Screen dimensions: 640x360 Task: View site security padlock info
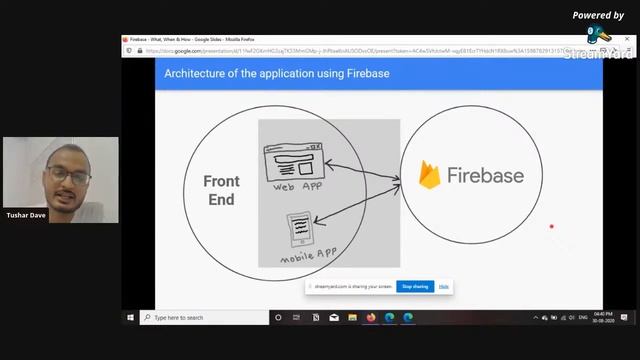(x=140, y=51)
